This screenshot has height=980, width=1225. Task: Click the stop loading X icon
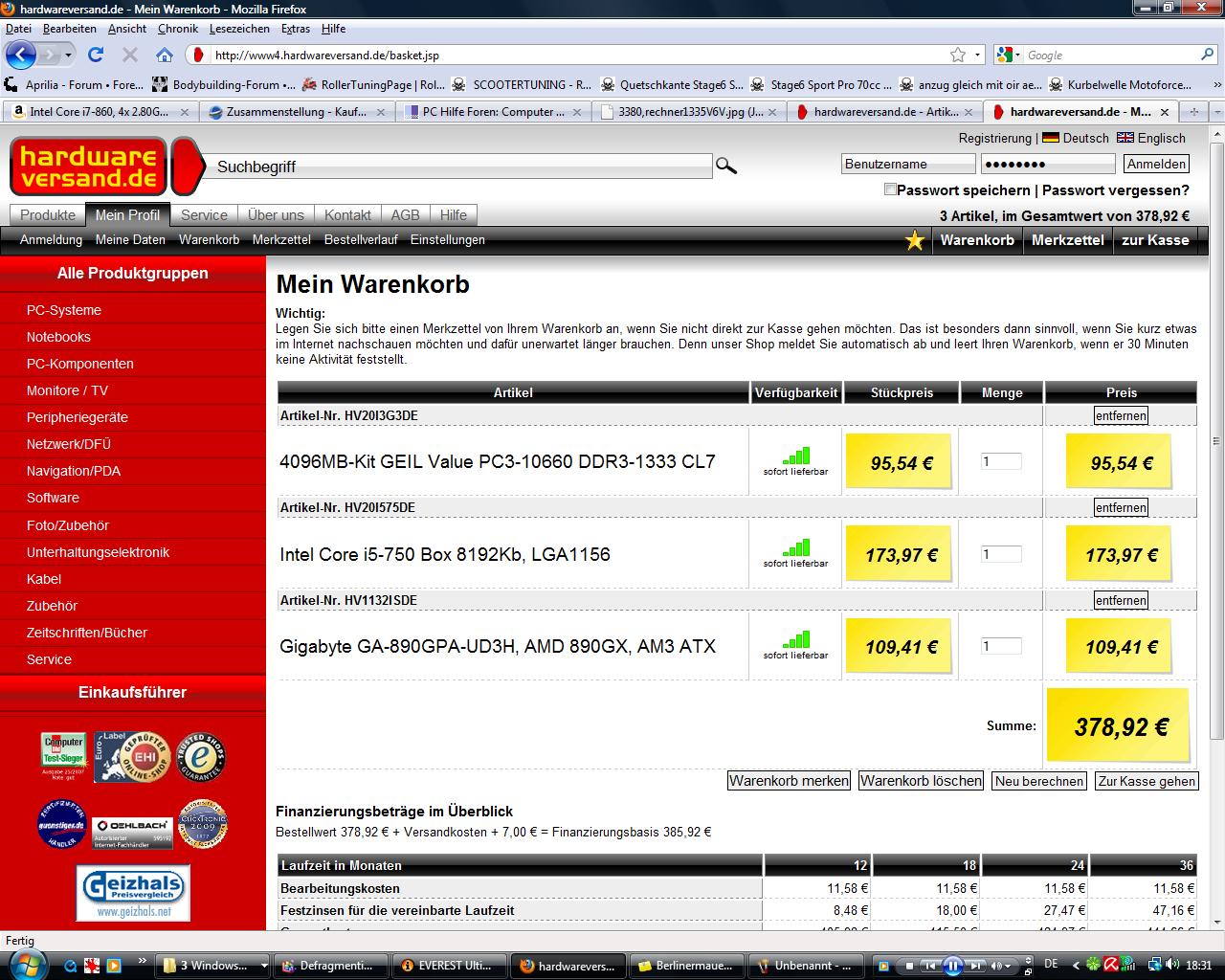pos(130,55)
